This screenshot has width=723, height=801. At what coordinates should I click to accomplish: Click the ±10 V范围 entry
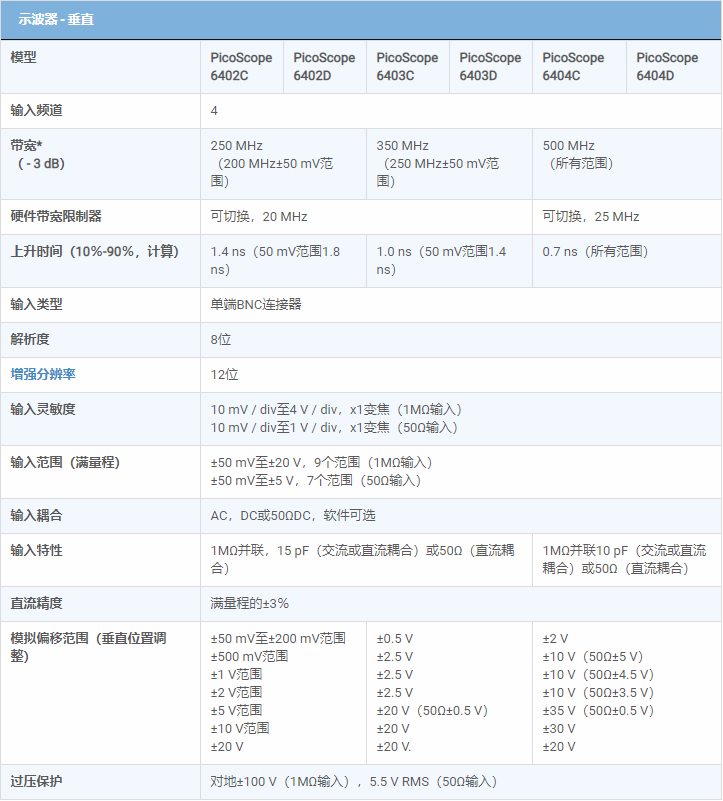240,728
